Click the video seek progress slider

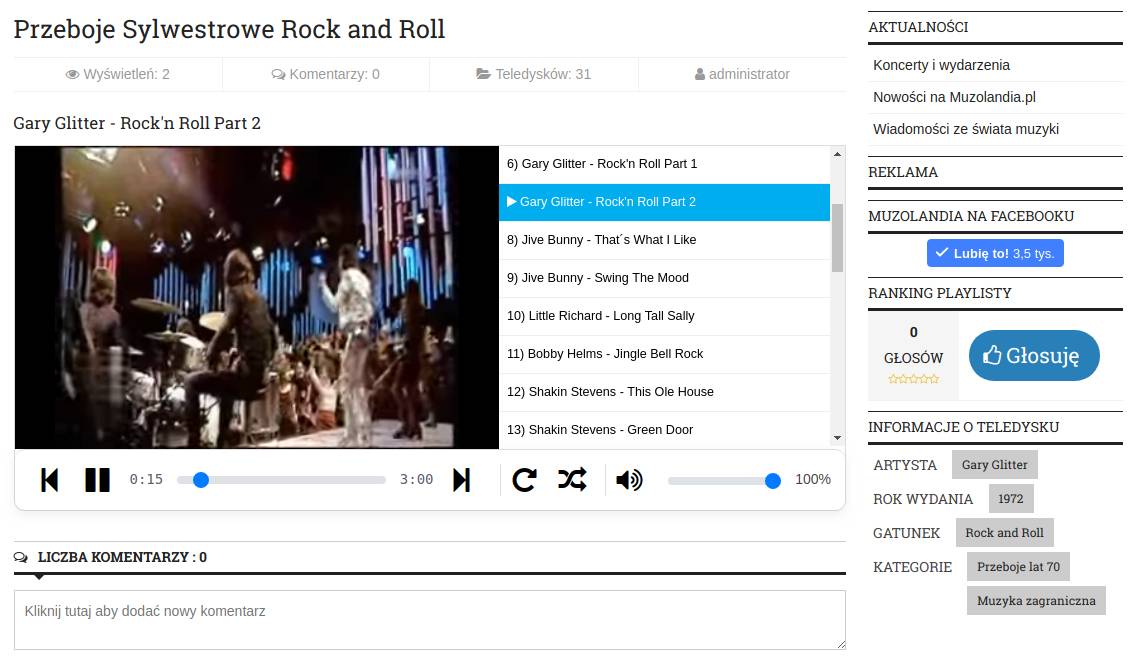point(281,480)
